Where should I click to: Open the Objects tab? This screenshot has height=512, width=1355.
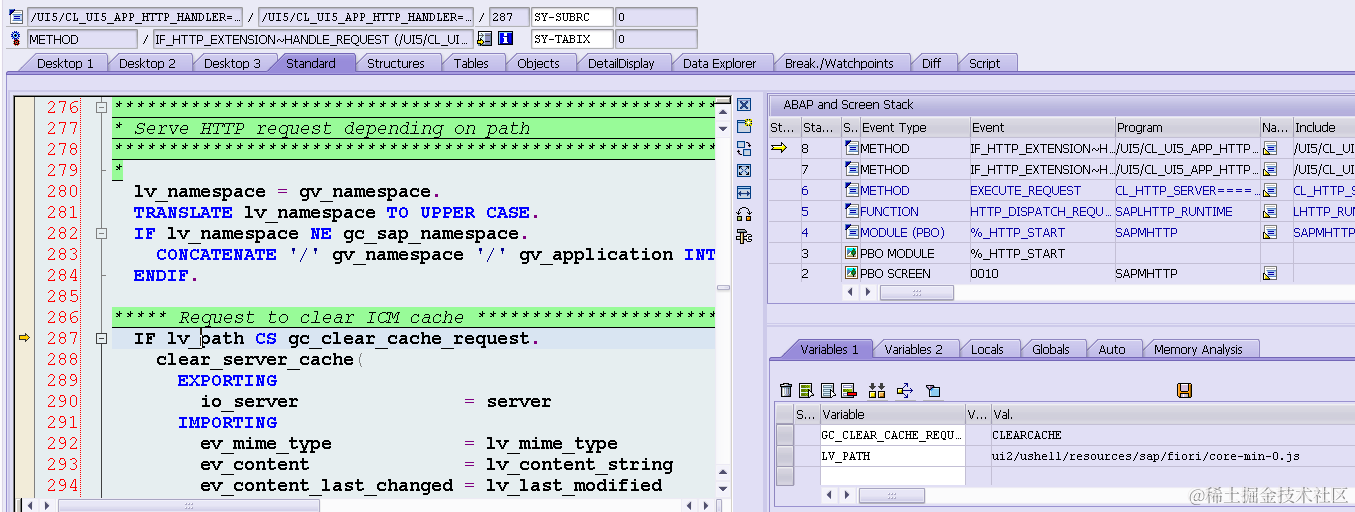click(538, 63)
